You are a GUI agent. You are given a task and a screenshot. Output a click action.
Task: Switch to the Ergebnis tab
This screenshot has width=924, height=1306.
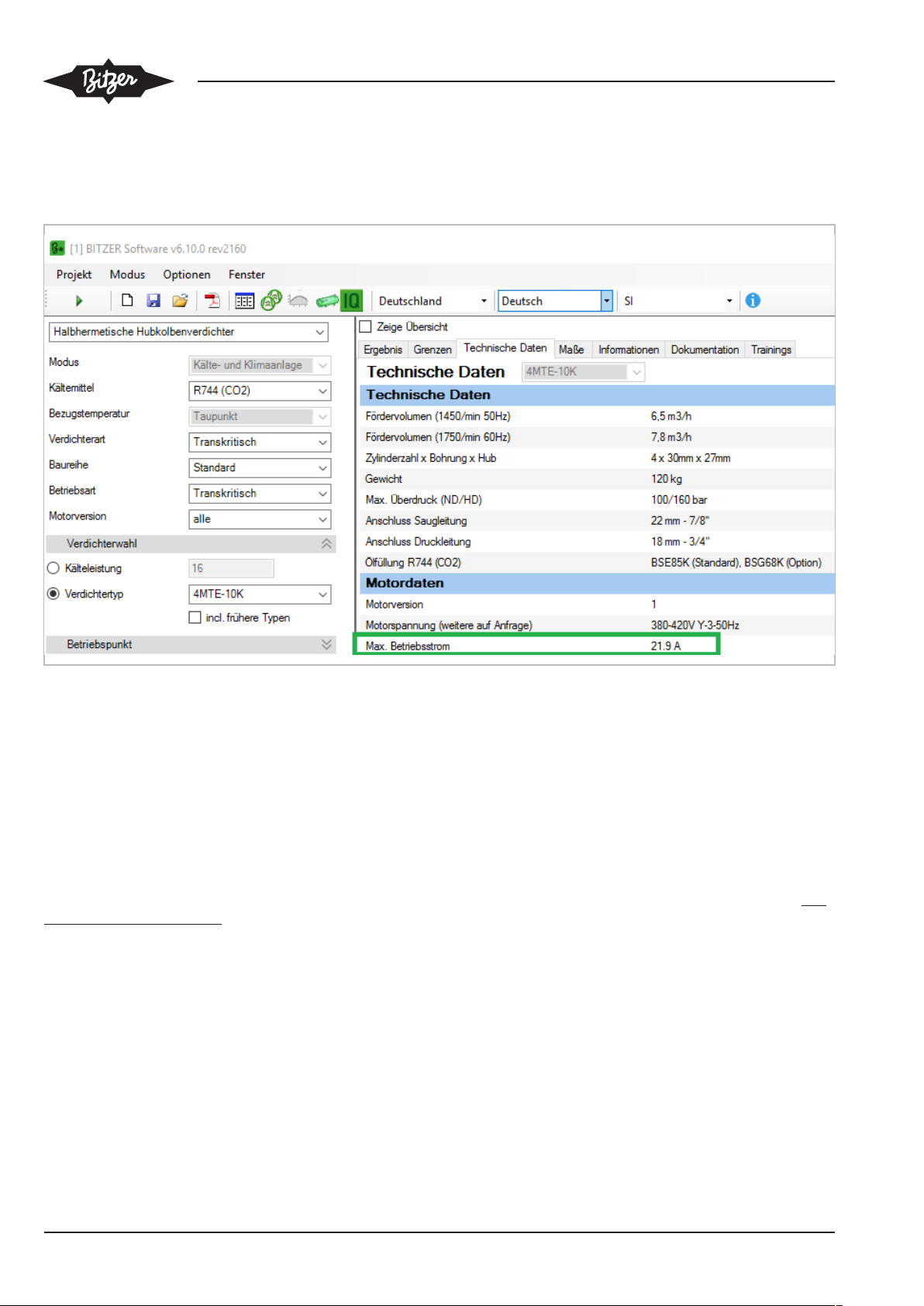(x=383, y=350)
